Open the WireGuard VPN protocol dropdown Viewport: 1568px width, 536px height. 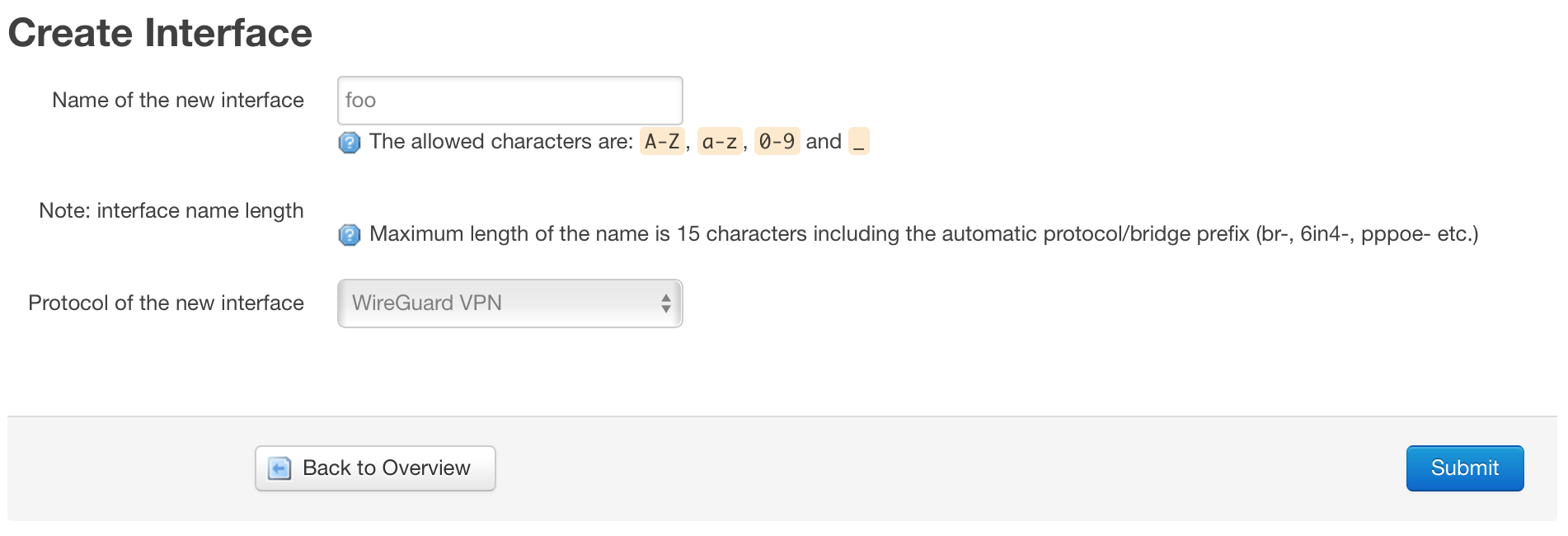pyautogui.click(x=509, y=303)
